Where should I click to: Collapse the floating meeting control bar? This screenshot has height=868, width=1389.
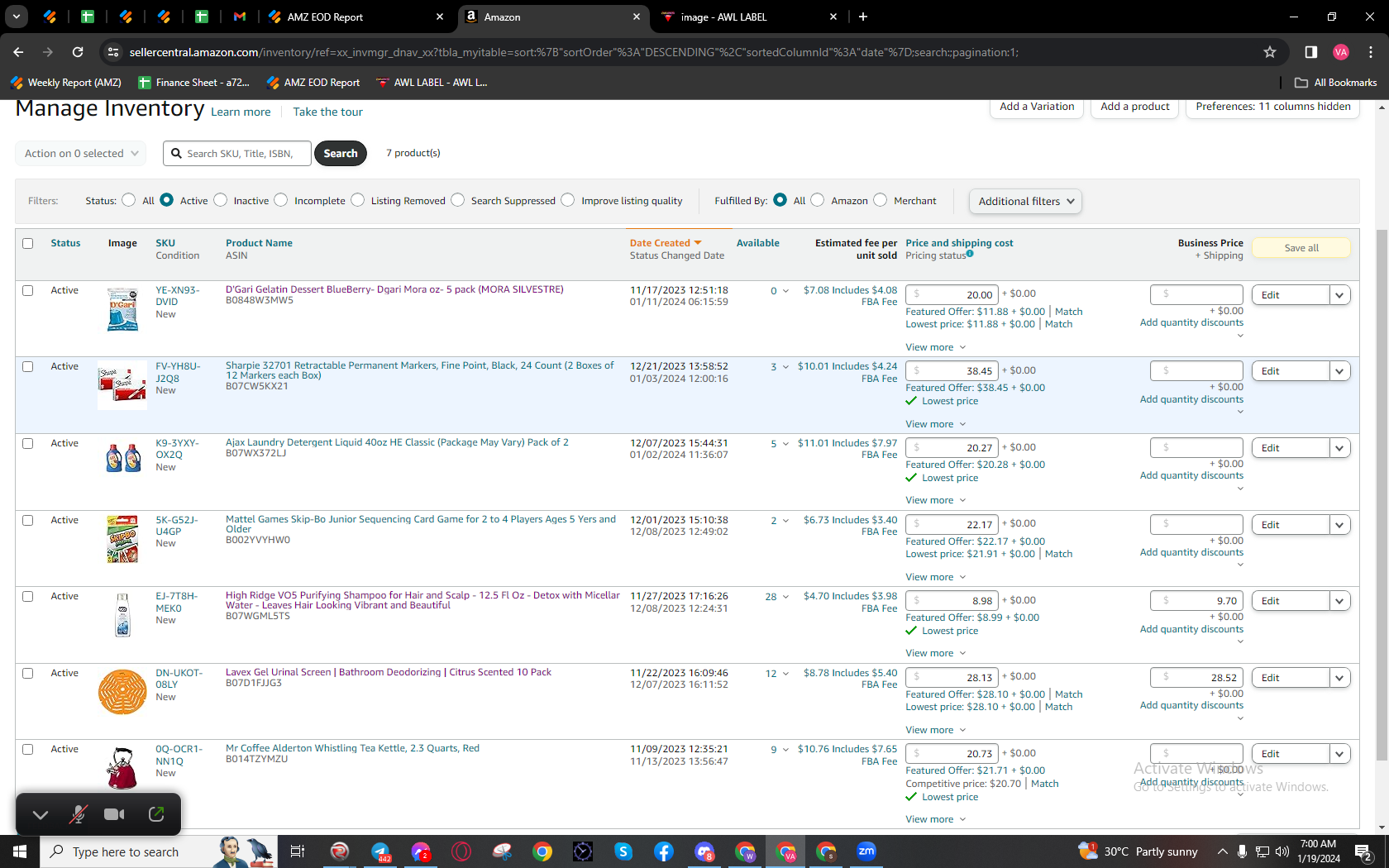click(41, 815)
